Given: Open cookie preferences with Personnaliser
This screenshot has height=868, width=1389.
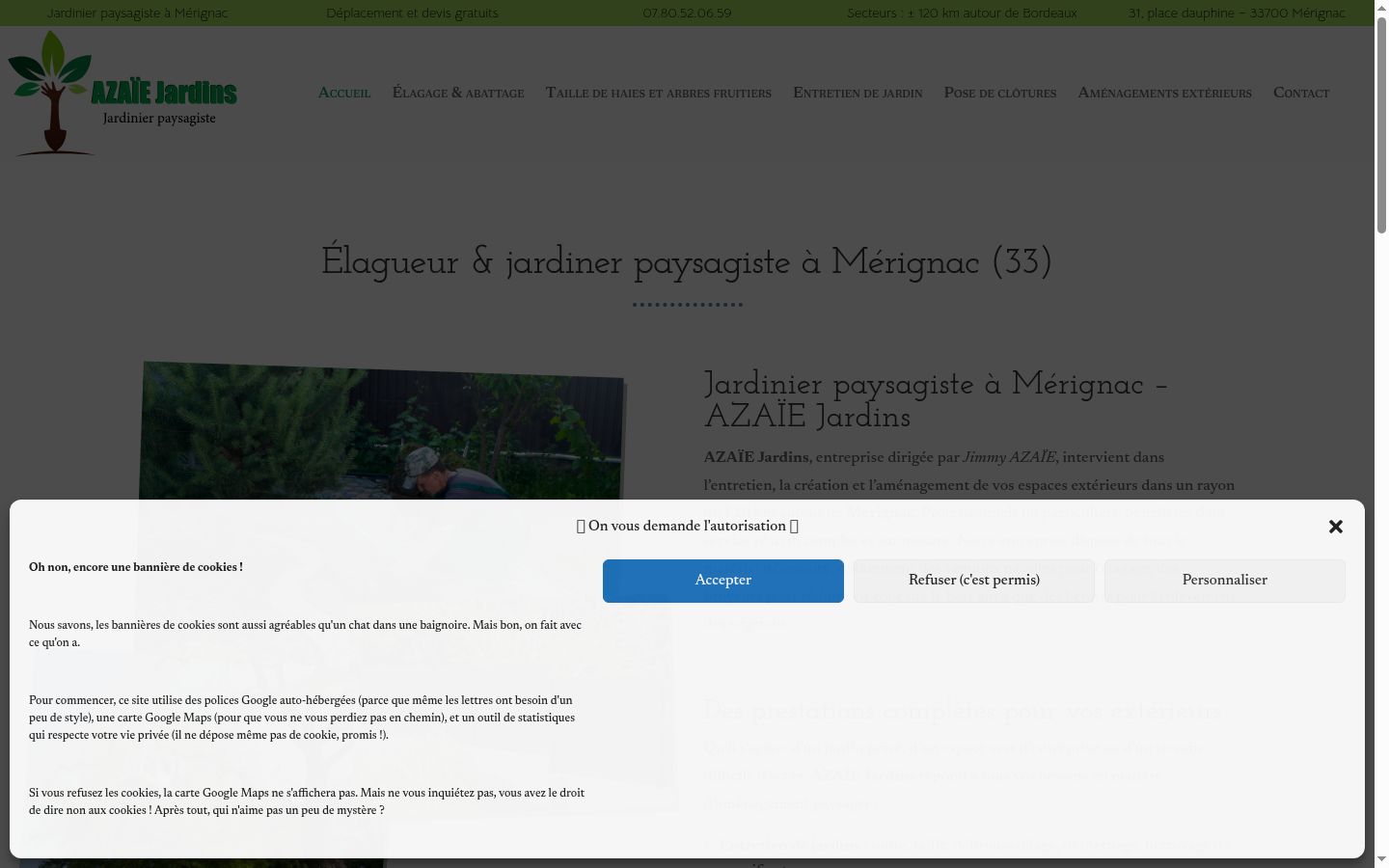Looking at the screenshot, I should [x=1225, y=581].
